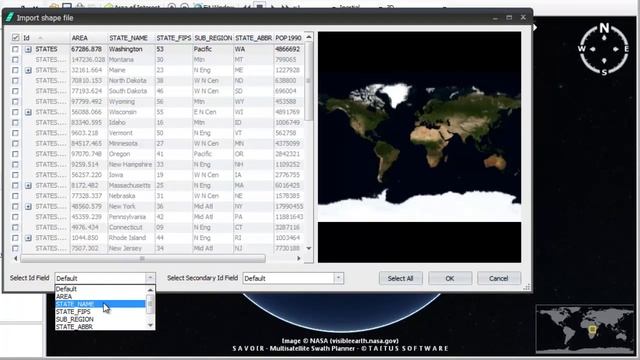Click the compass East marker

[x=627, y=49]
